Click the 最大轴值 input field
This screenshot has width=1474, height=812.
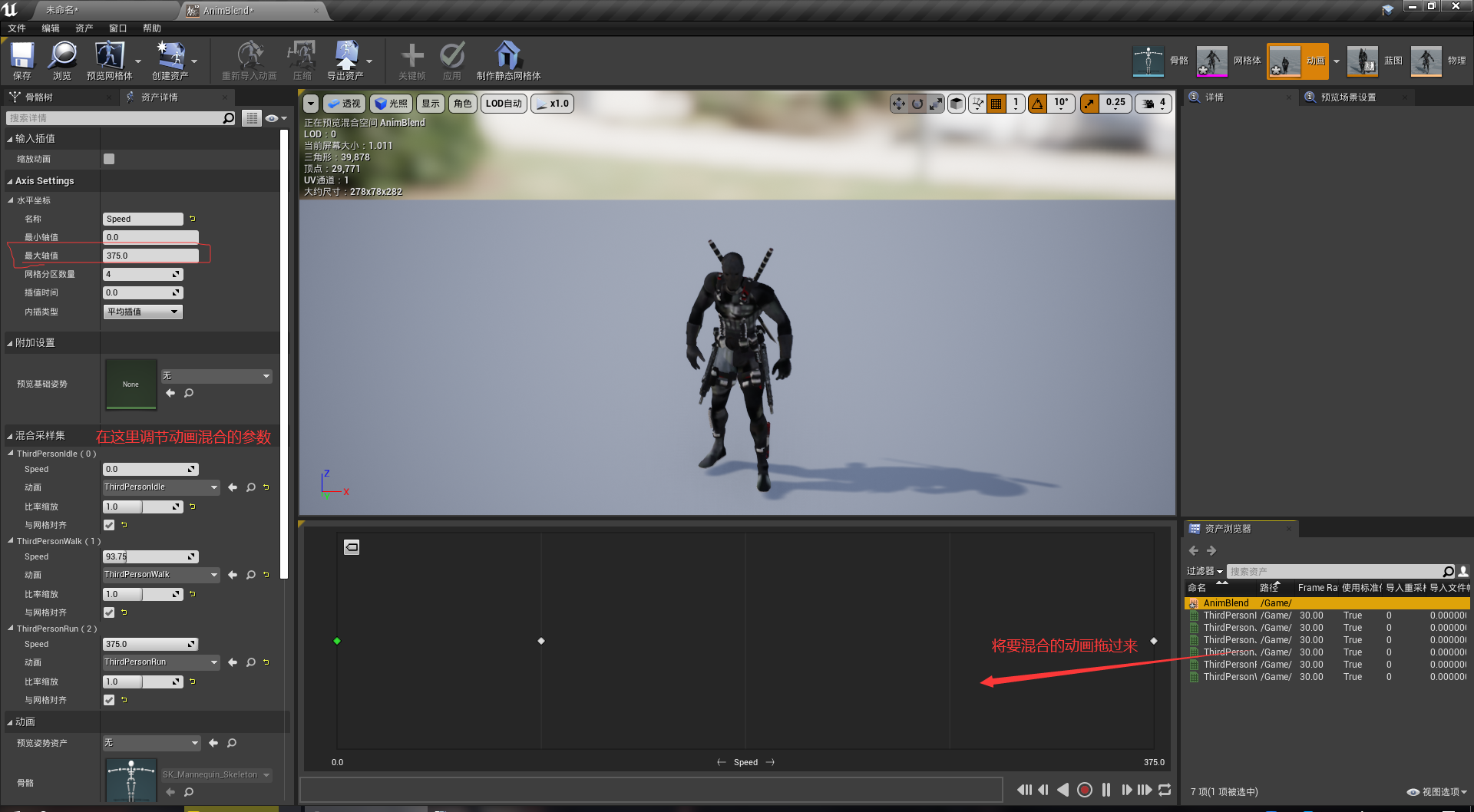[x=150, y=256]
